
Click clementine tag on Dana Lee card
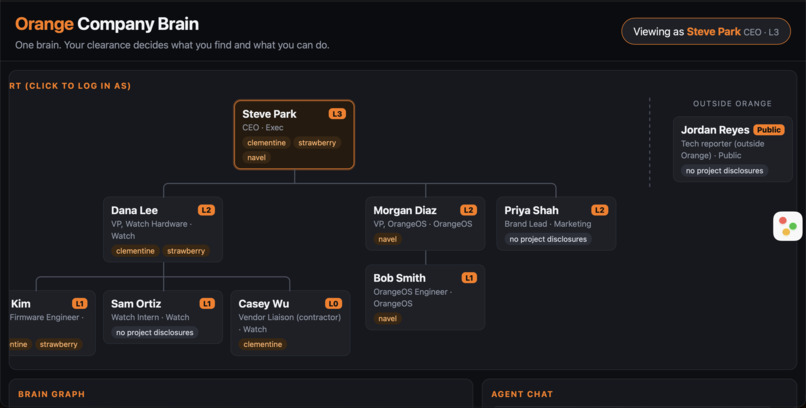click(x=135, y=251)
